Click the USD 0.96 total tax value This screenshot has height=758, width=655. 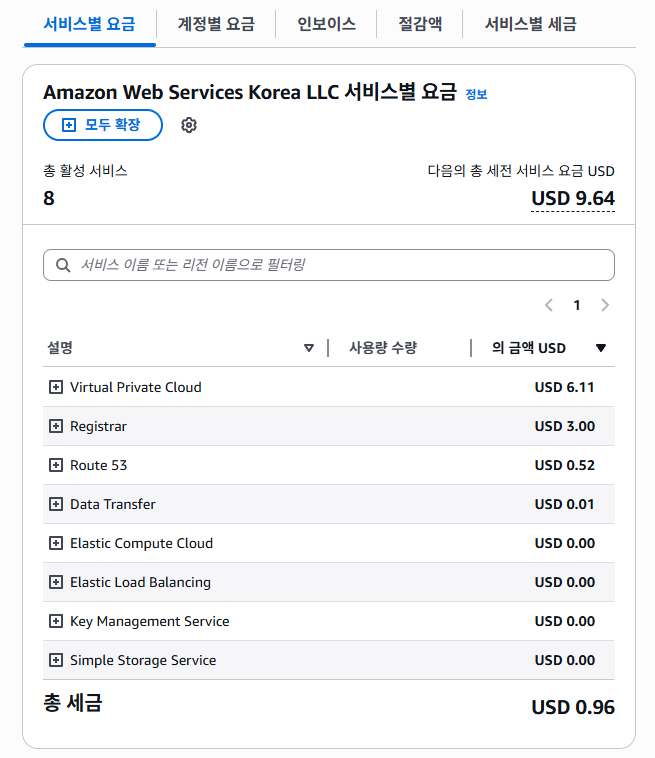(x=573, y=707)
